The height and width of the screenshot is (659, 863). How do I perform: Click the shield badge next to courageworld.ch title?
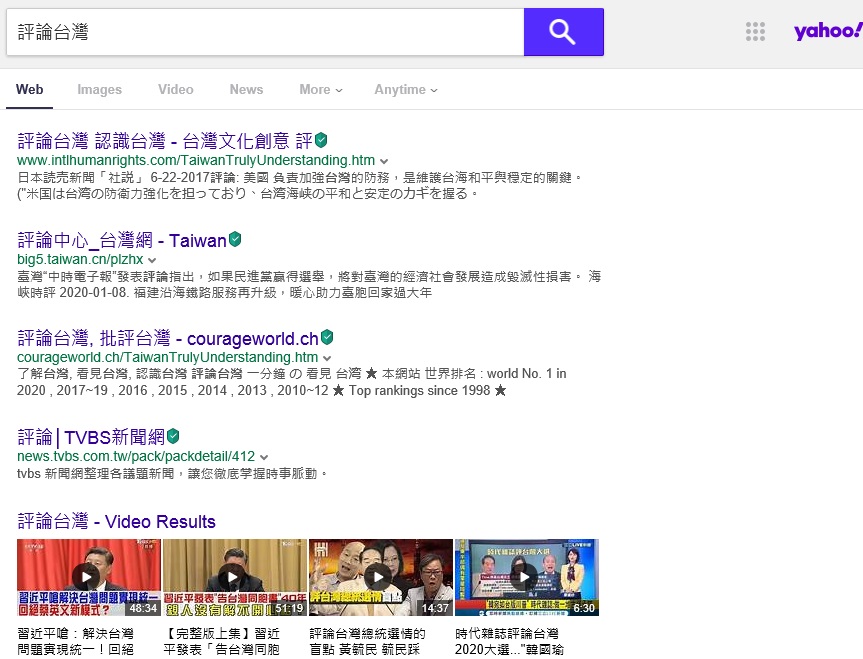[x=326, y=337]
